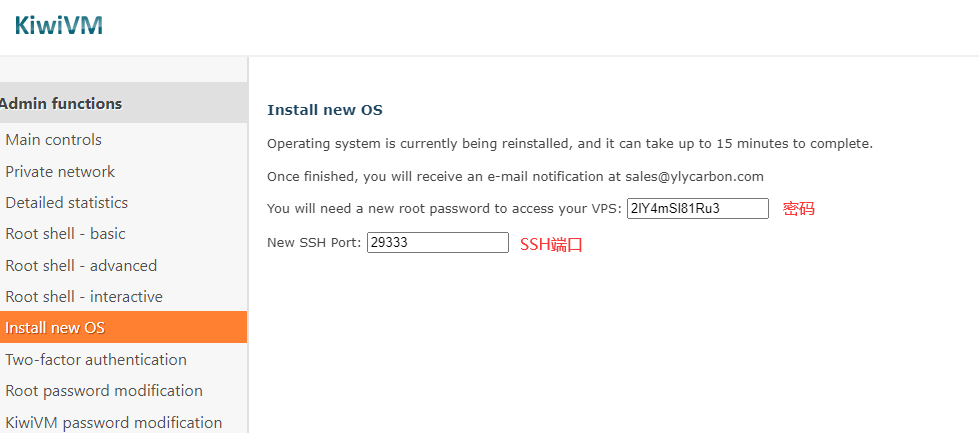The image size is (979, 433).
Task: Click the sales@ylycarbon.com email address
Action: click(695, 176)
